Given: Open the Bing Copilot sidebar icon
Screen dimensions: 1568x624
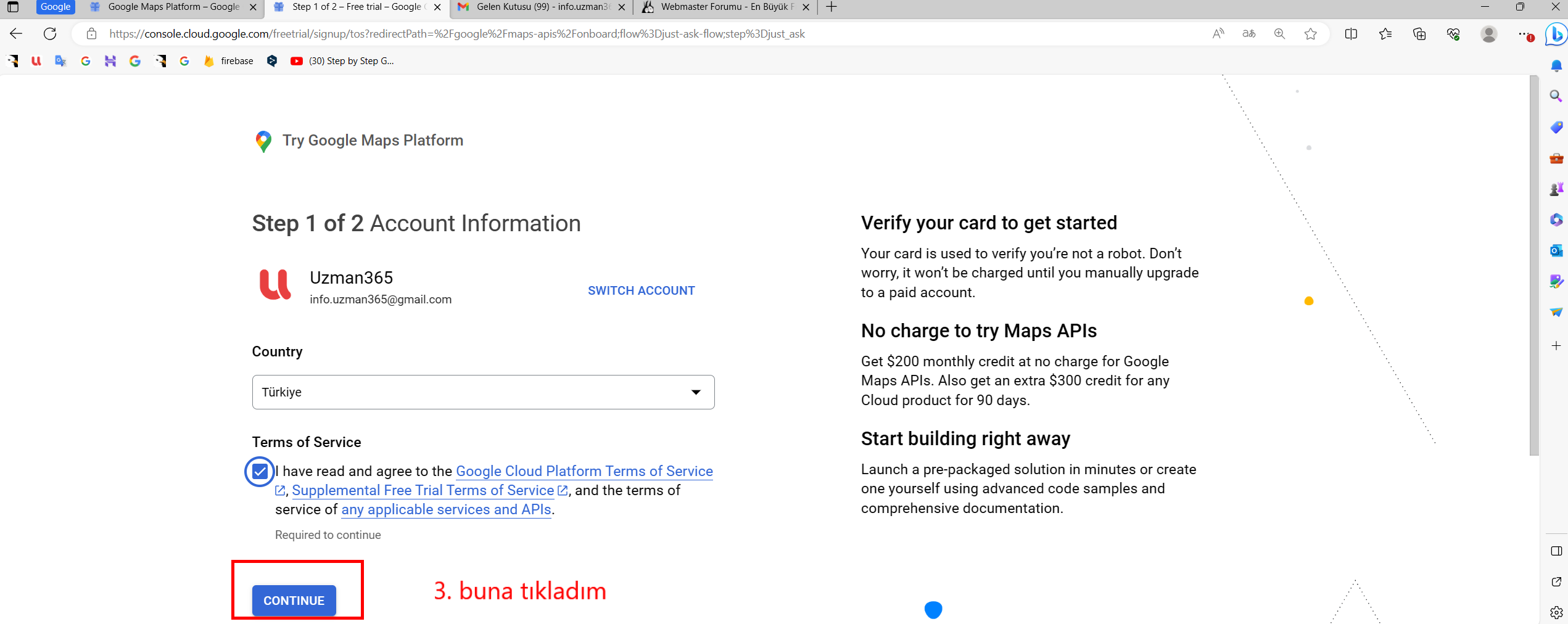Looking at the screenshot, I should [x=1556, y=34].
